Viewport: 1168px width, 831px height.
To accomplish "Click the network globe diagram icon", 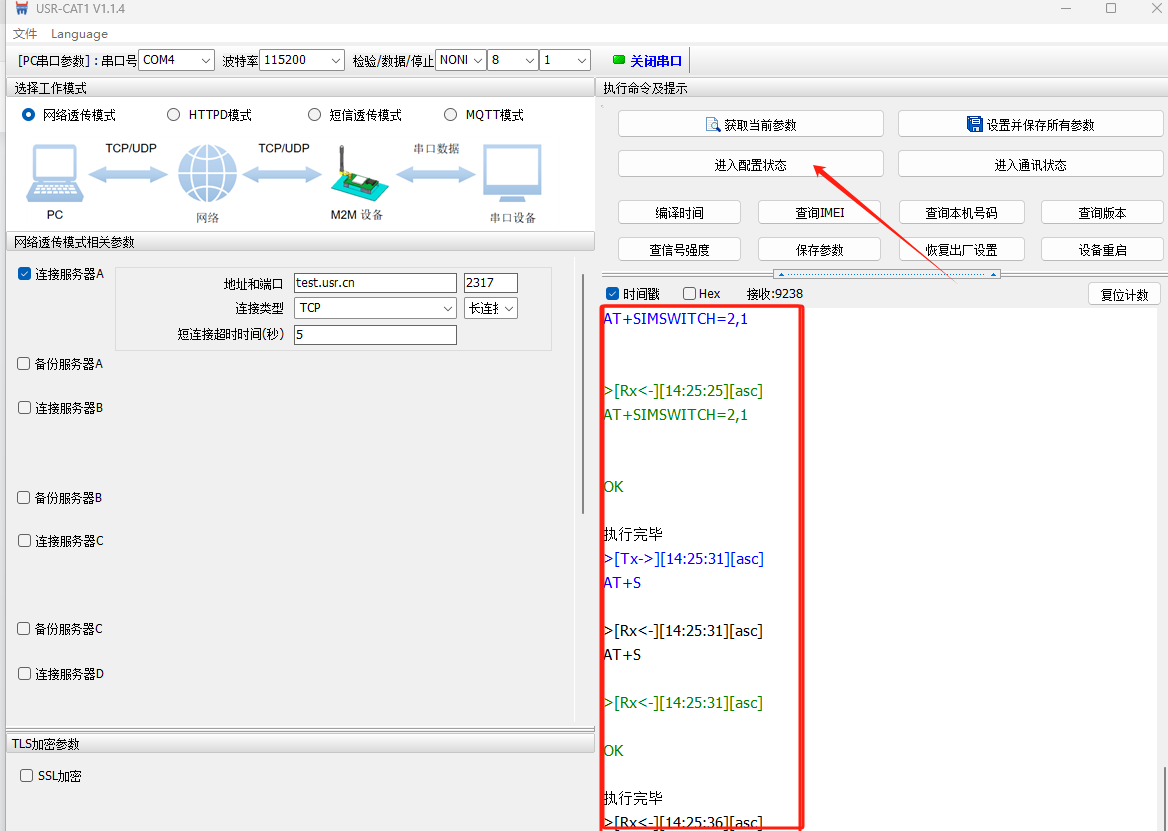I will point(207,174).
